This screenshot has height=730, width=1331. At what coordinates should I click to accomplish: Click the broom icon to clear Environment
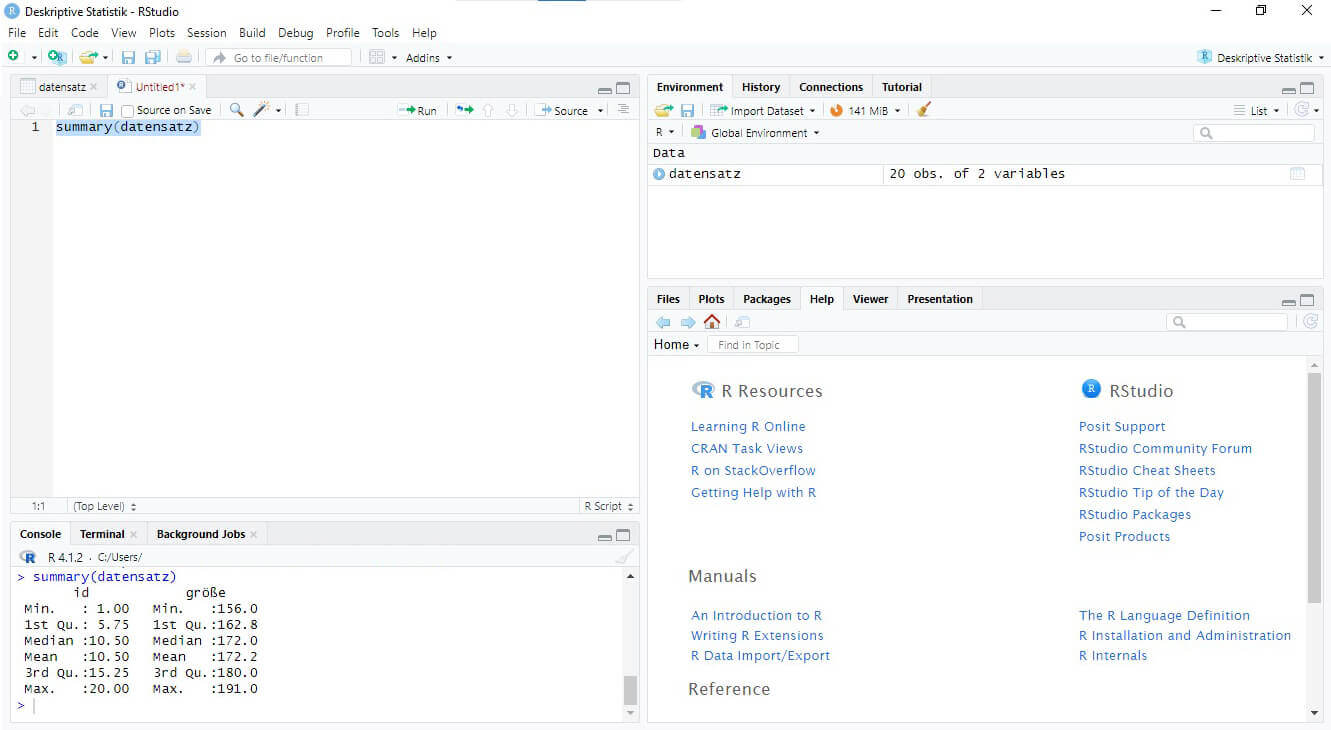point(923,110)
